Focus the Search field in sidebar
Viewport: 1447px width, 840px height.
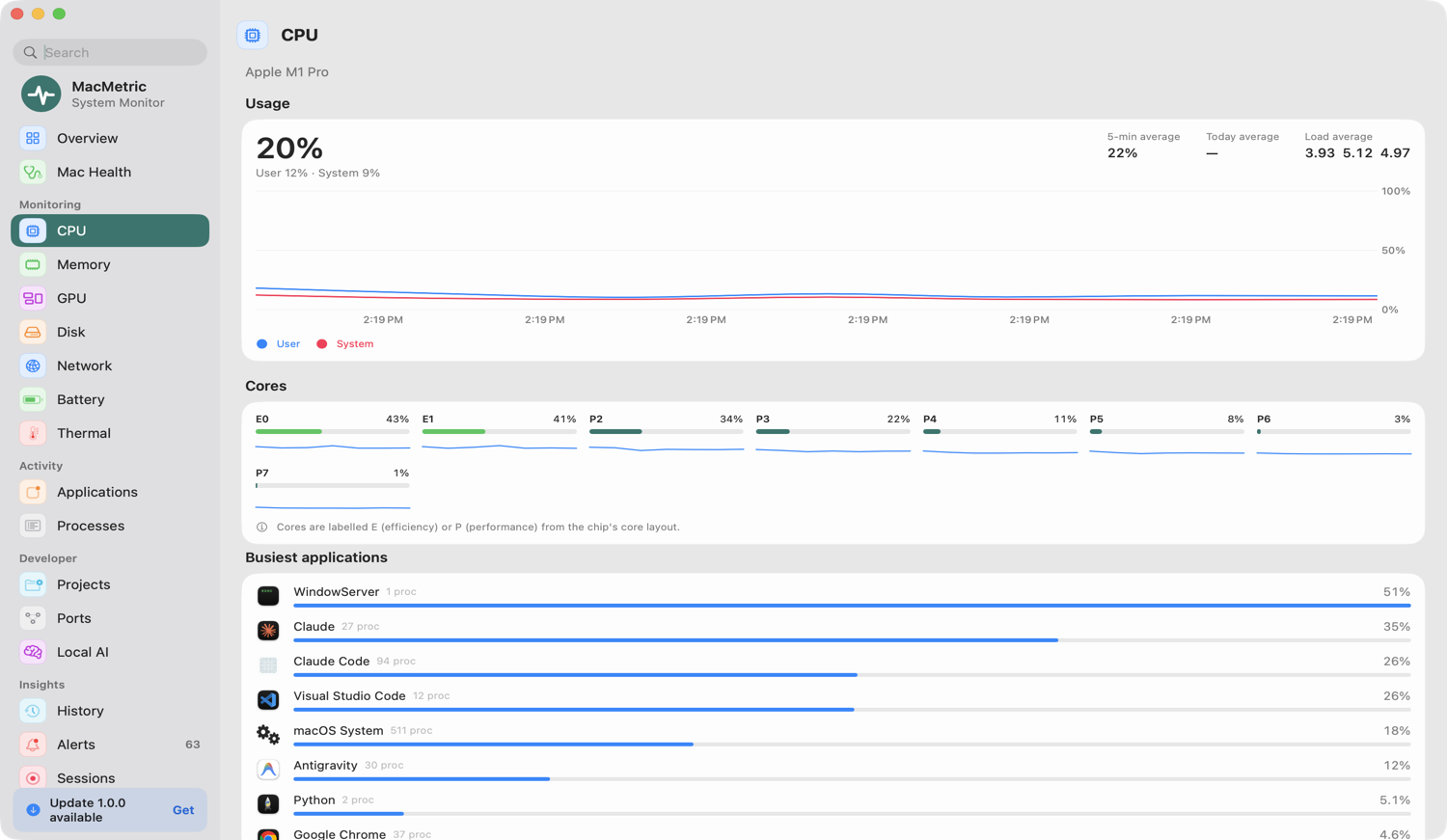110,52
